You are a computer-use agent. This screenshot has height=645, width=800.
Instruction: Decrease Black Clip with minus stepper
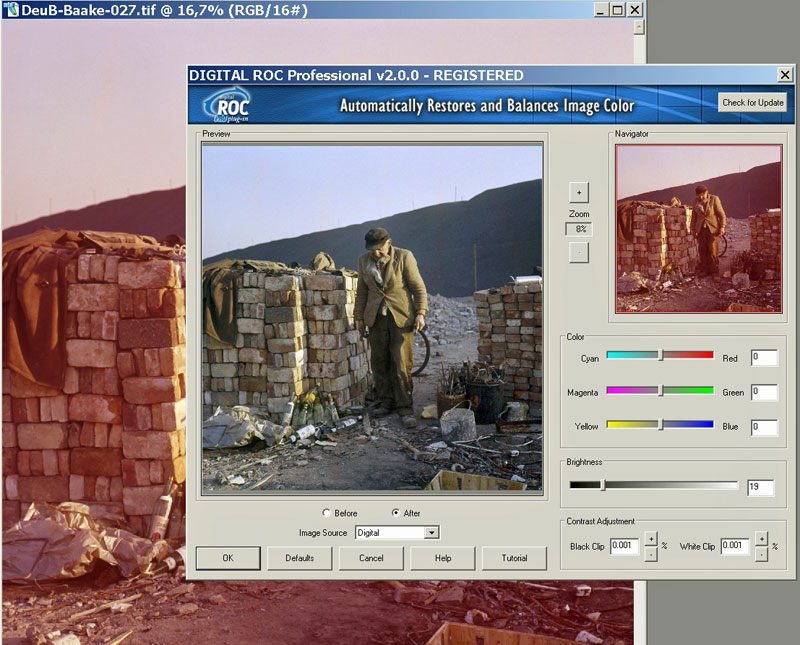click(x=650, y=553)
